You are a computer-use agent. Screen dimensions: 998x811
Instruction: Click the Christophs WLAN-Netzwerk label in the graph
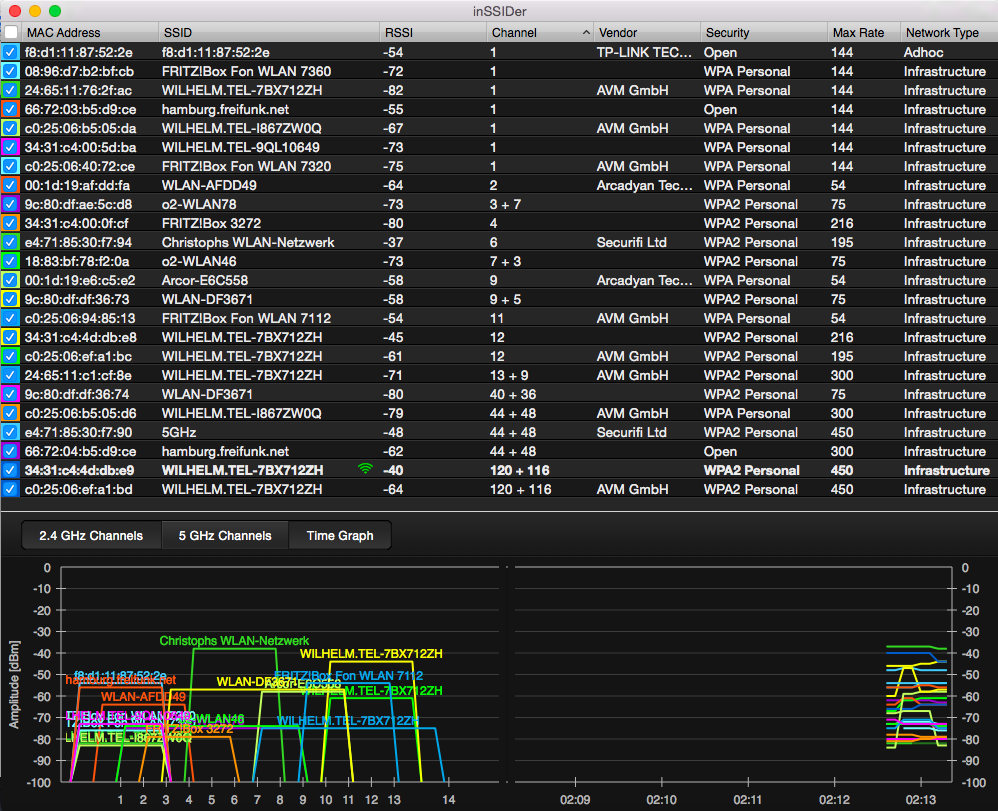(234, 641)
